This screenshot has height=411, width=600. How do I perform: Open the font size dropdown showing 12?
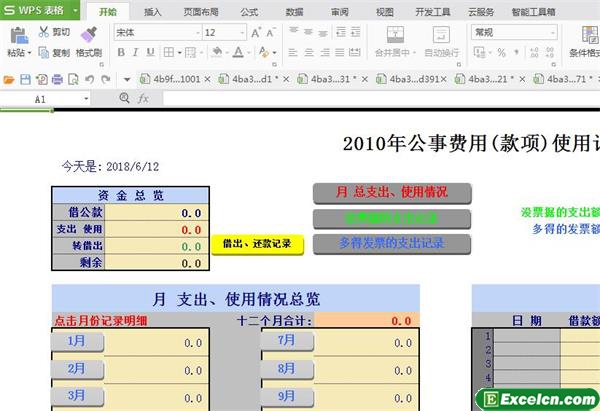click(241, 32)
